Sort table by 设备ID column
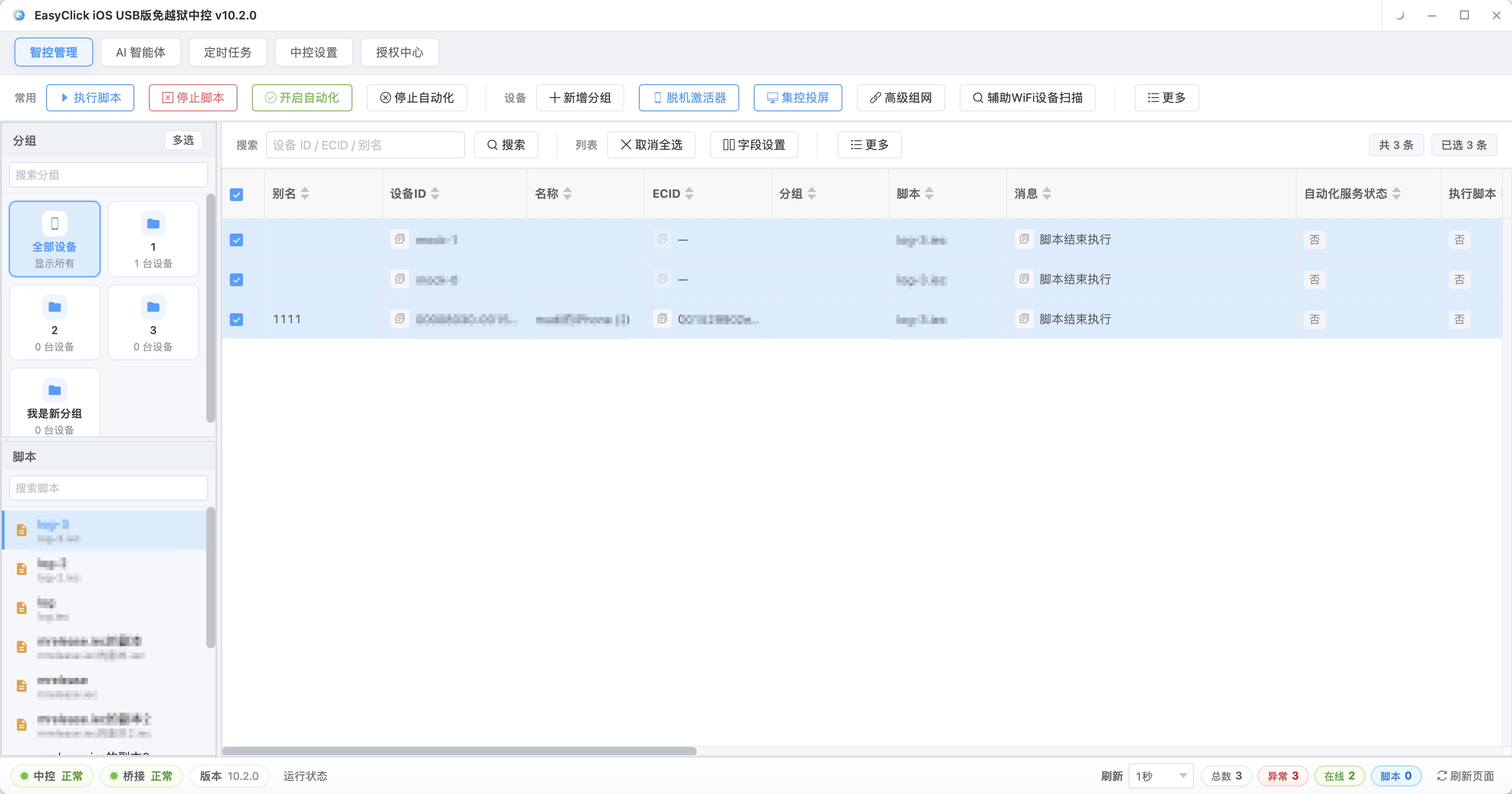This screenshot has width=1512, height=794. tap(435, 194)
